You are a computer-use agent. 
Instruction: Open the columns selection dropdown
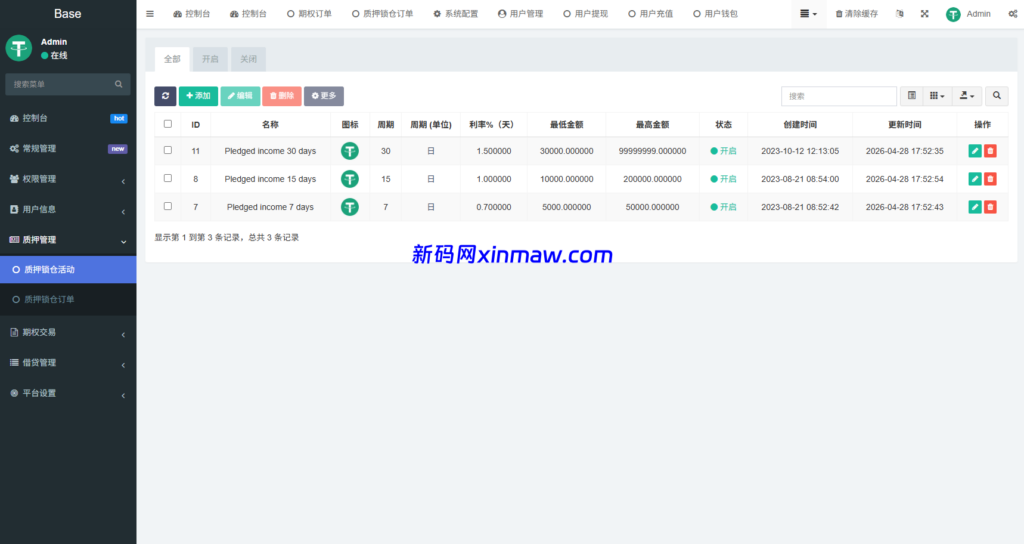937,96
